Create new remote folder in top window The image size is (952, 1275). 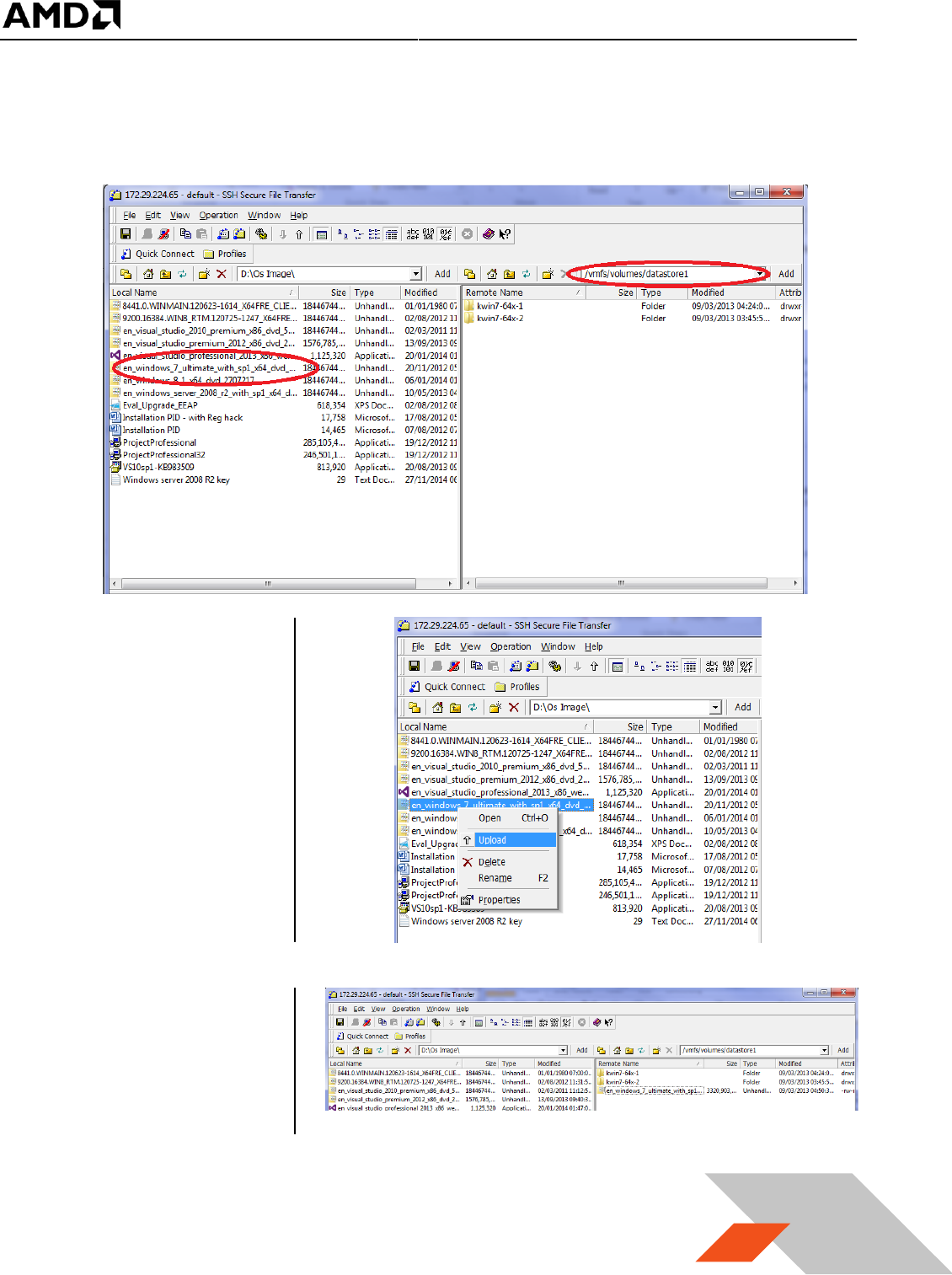click(x=548, y=274)
